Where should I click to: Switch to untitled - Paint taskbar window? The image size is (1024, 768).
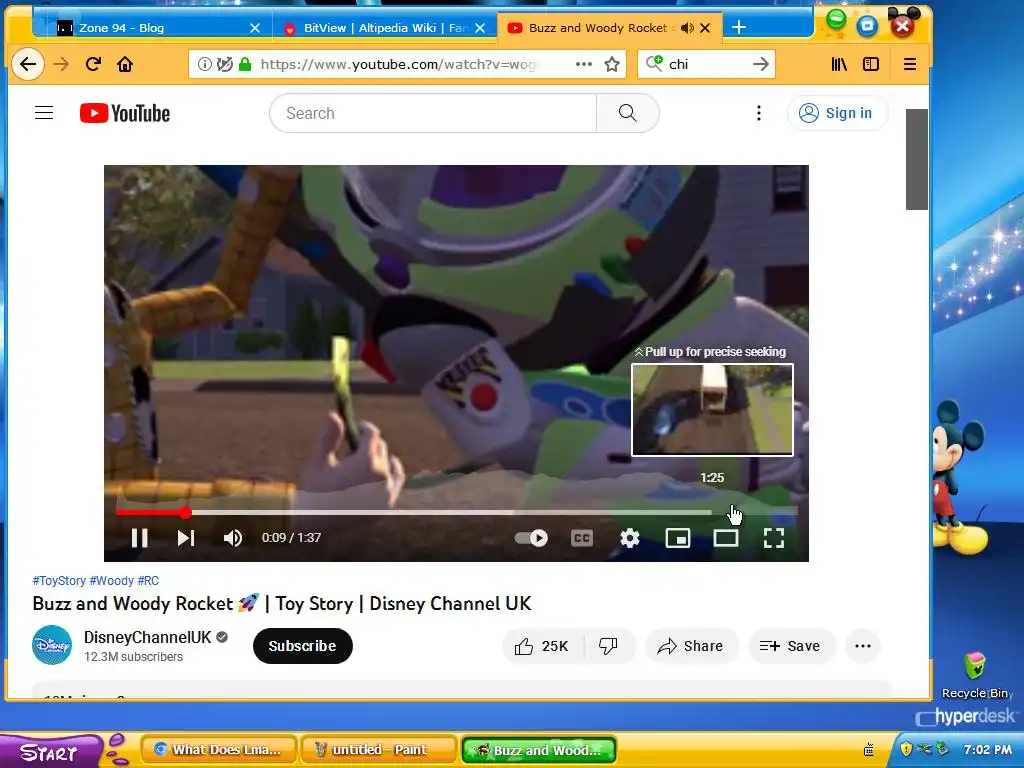(378, 750)
